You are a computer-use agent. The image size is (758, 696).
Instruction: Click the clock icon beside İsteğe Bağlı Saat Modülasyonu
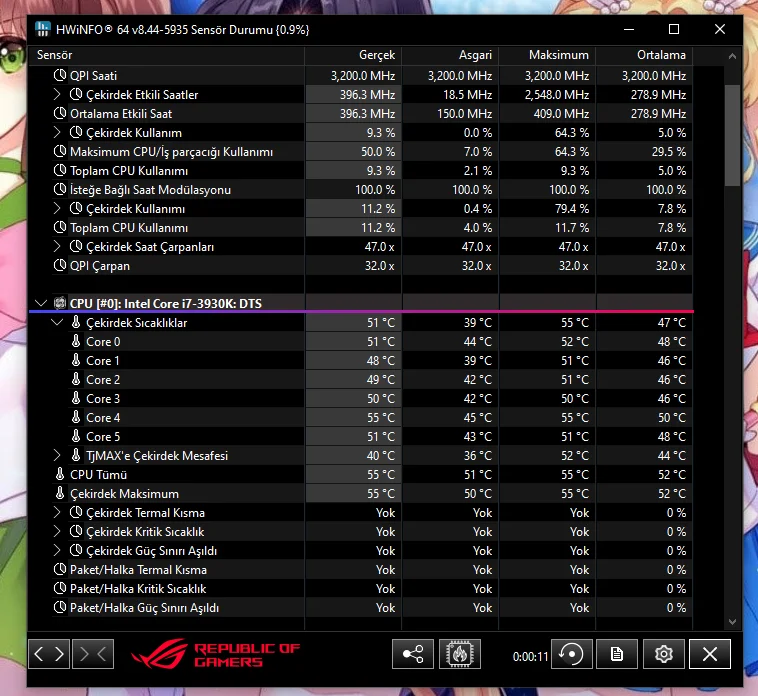[59, 189]
